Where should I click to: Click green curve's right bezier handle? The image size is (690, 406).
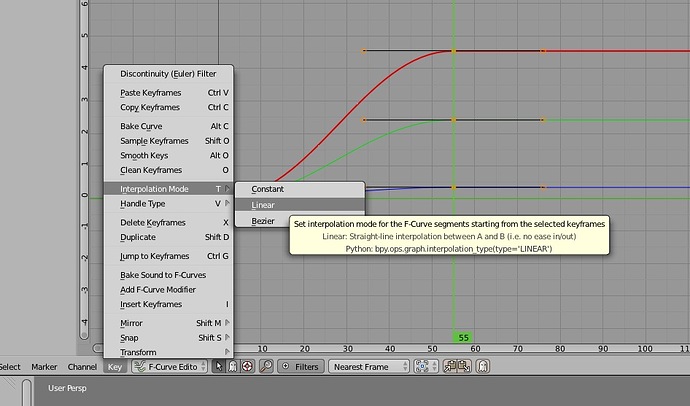(543, 120)
